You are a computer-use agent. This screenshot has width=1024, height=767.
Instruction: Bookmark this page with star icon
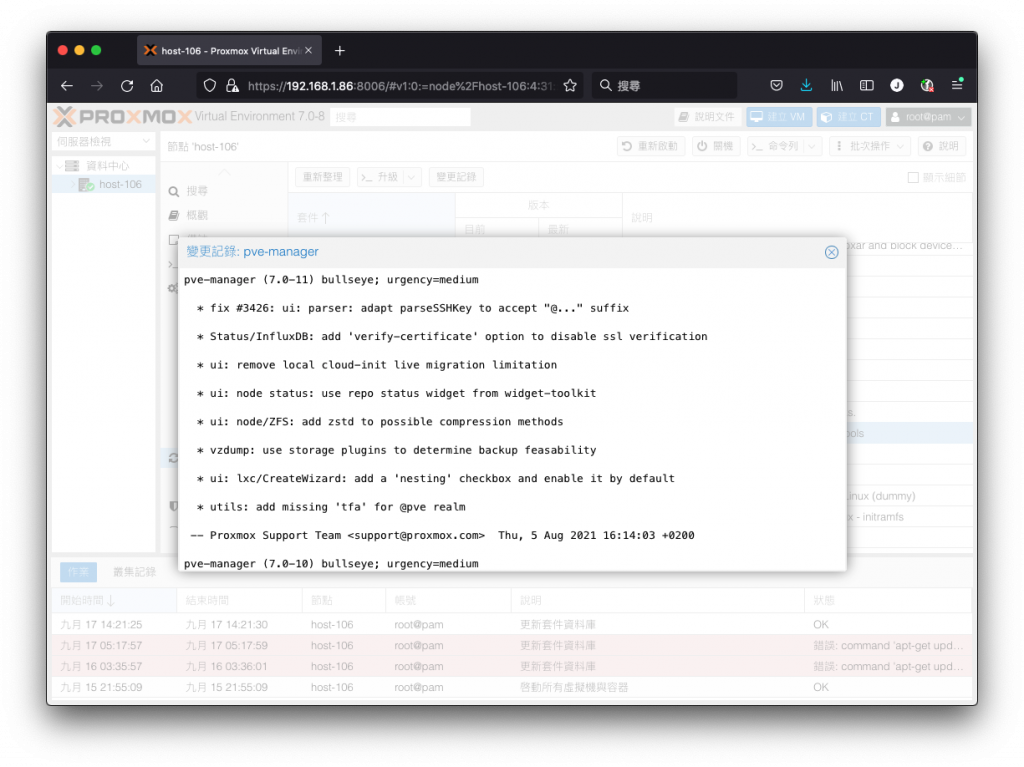tap(570, 86)
